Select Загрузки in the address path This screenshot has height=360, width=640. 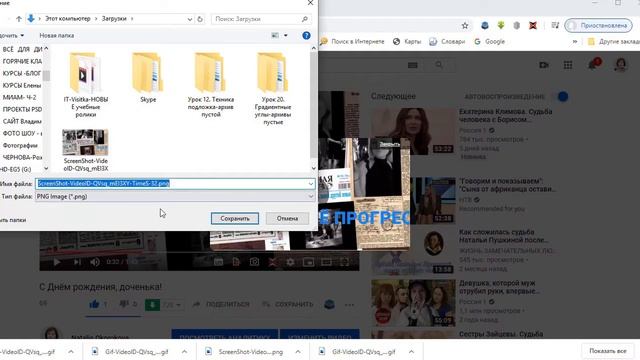point(114,19)
